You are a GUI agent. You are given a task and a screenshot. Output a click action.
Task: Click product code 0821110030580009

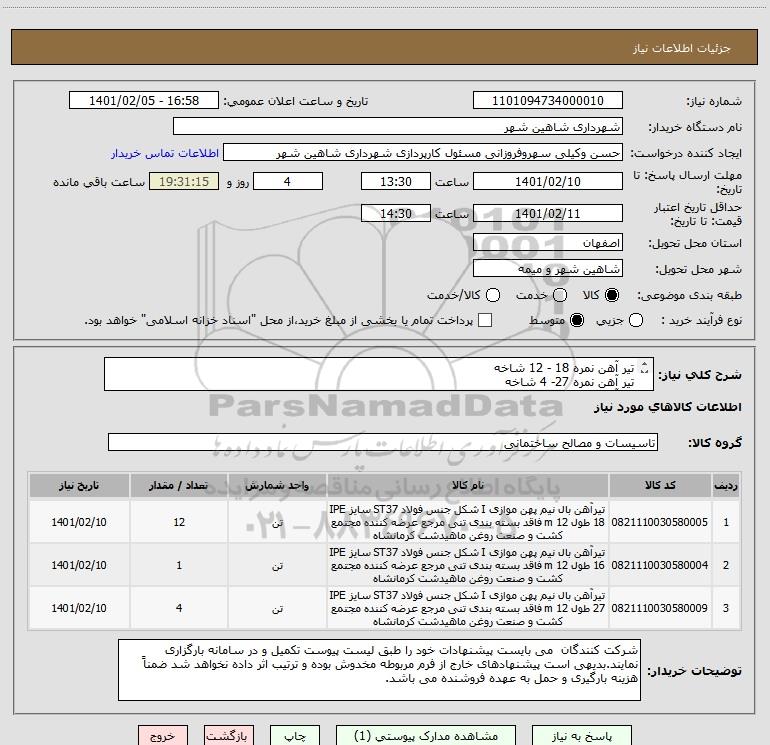[x=660, y=608]
